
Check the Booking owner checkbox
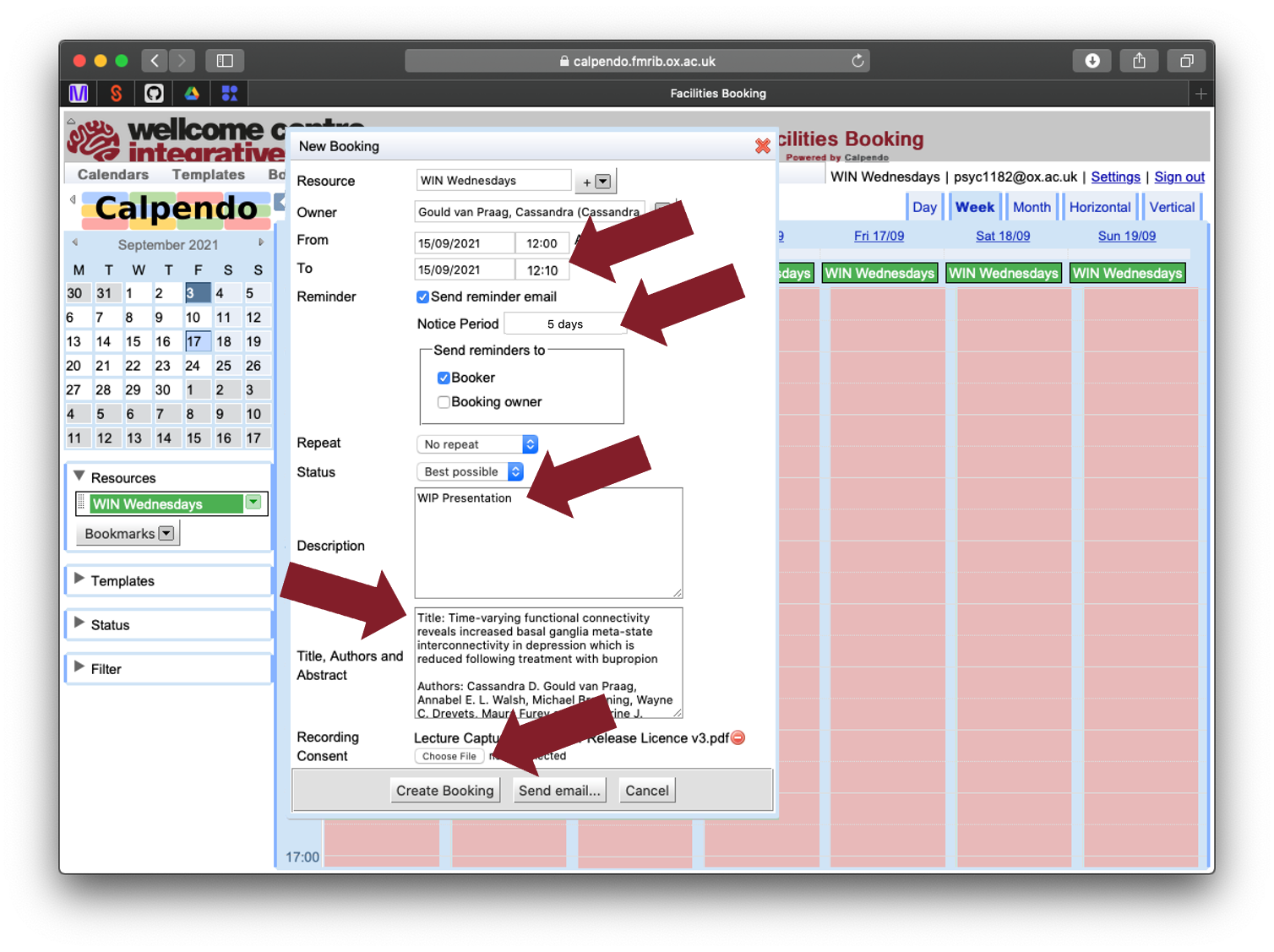pyautogui.click(x=443, y=402)
